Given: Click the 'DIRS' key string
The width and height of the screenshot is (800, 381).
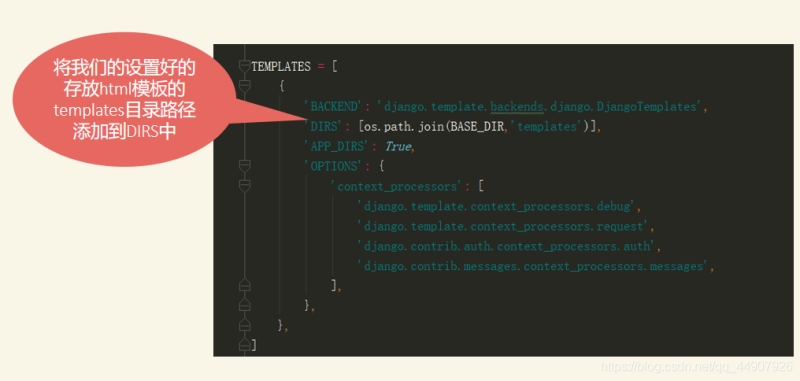Looking at the screenshot, I should click(324, 126).
